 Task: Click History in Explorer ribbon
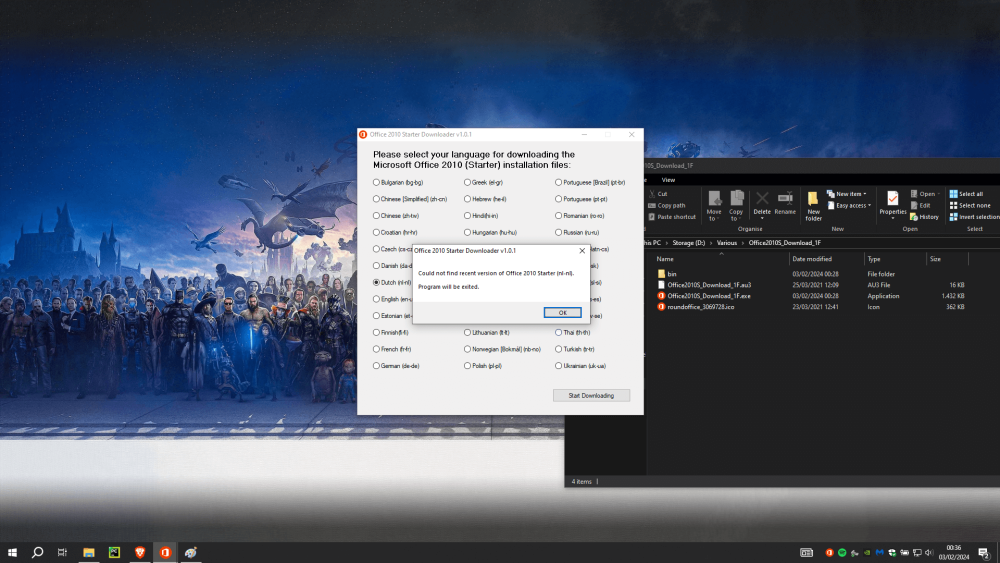924,217
